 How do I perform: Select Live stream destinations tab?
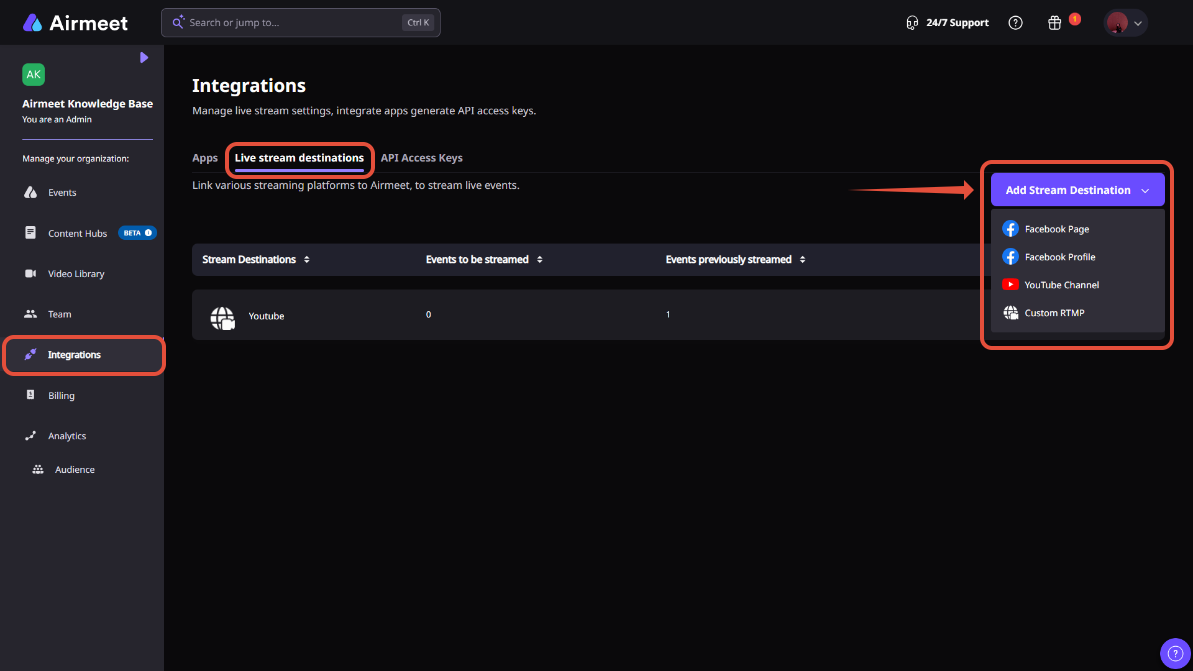(299, 157)
